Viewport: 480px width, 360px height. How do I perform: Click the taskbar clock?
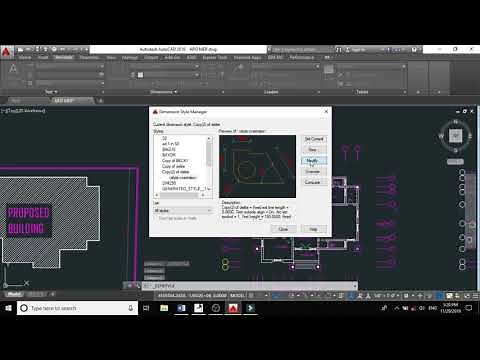coord(450,308)
